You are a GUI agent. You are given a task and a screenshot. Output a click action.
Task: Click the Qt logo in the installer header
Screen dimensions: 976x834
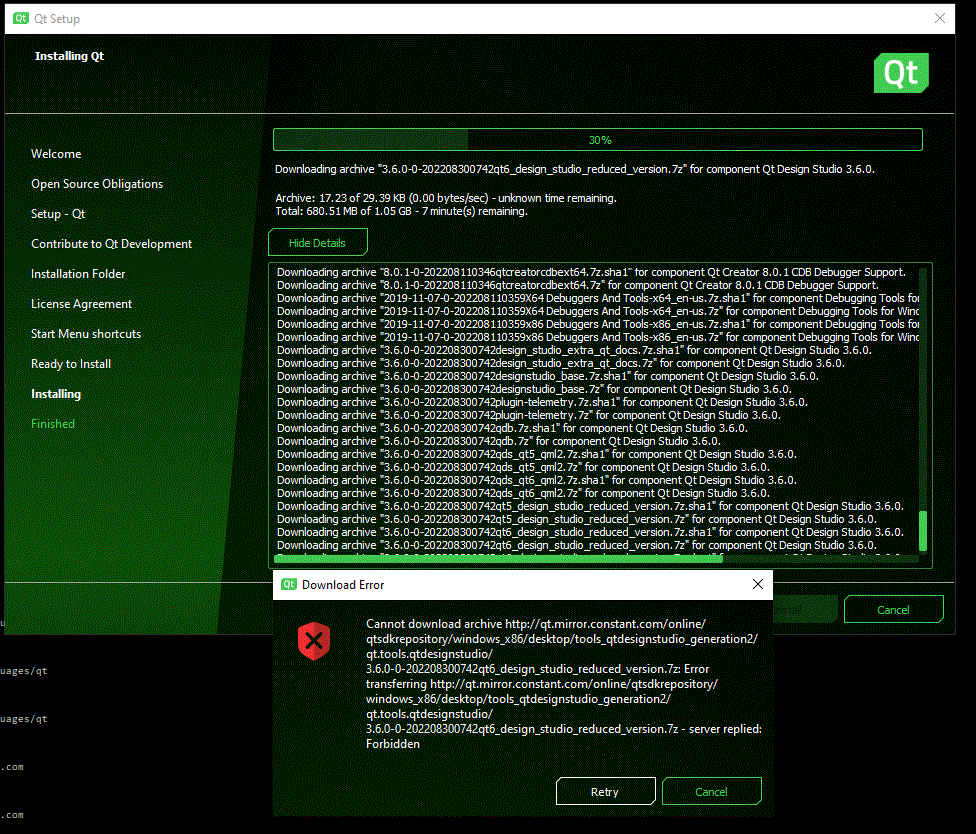click(x=901, y=73)
